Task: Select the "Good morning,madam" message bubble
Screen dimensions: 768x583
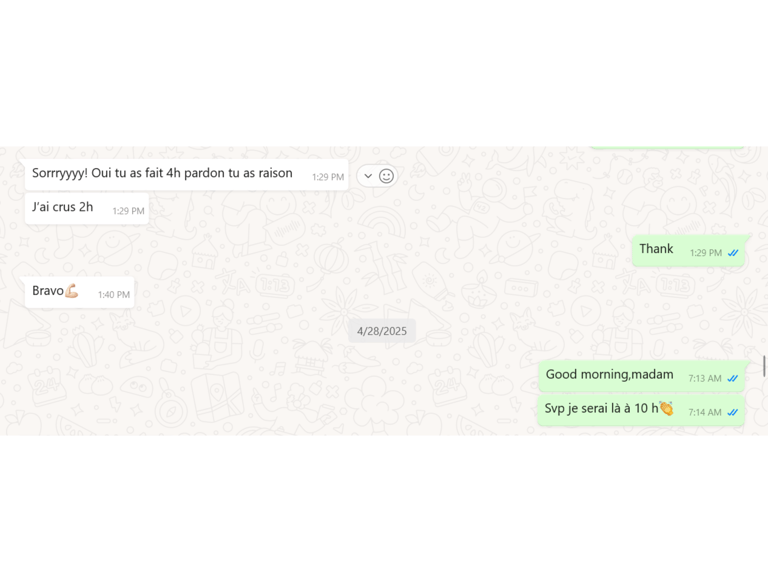Action: [642, 376]
